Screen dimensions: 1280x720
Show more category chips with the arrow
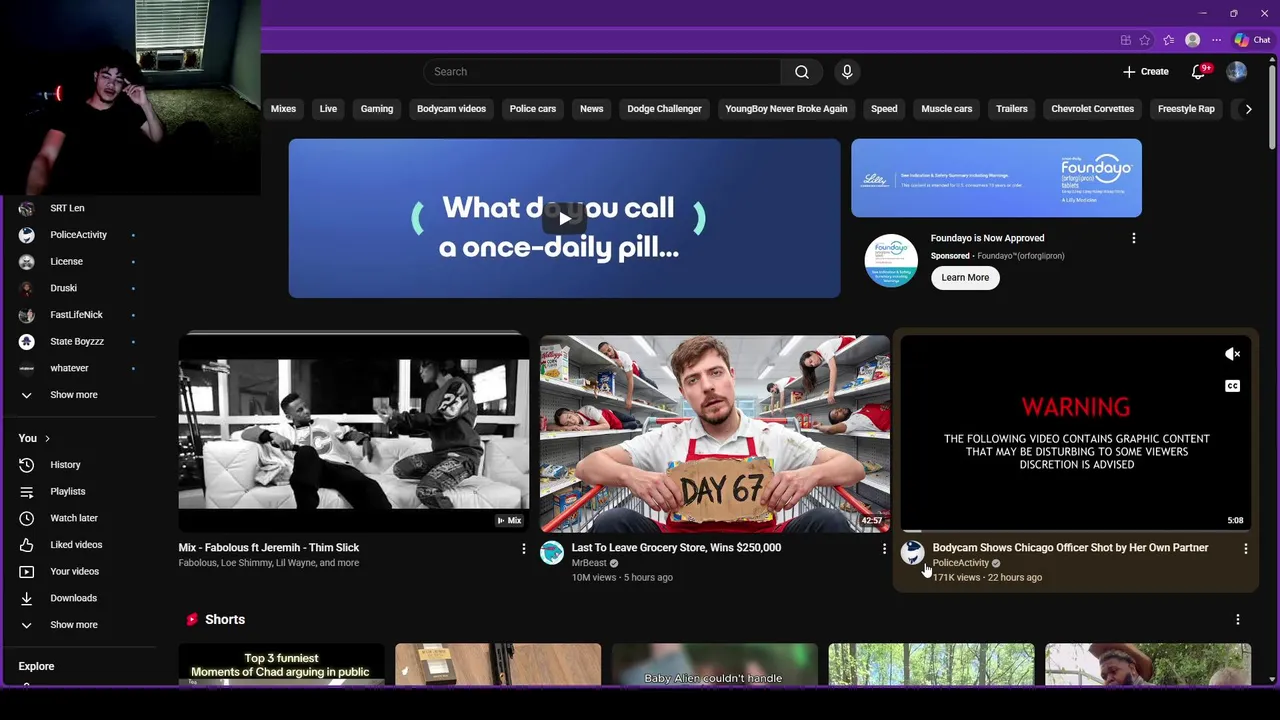pos(1248,109)
